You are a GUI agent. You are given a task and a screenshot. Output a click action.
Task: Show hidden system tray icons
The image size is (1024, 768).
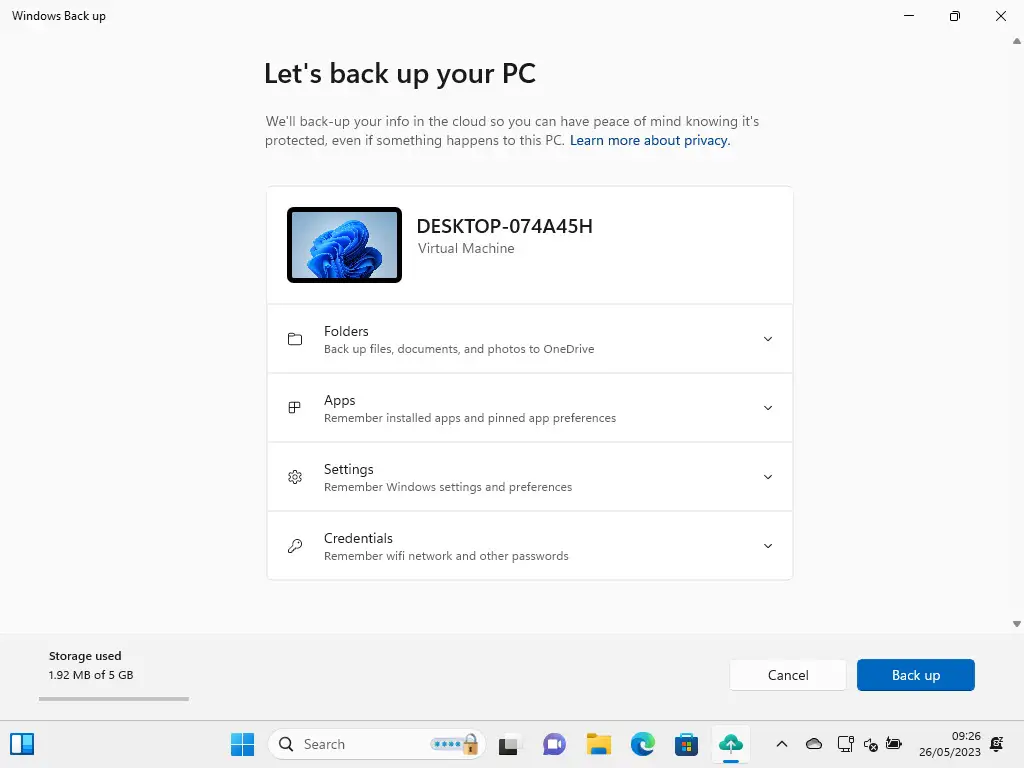(782, 744)
